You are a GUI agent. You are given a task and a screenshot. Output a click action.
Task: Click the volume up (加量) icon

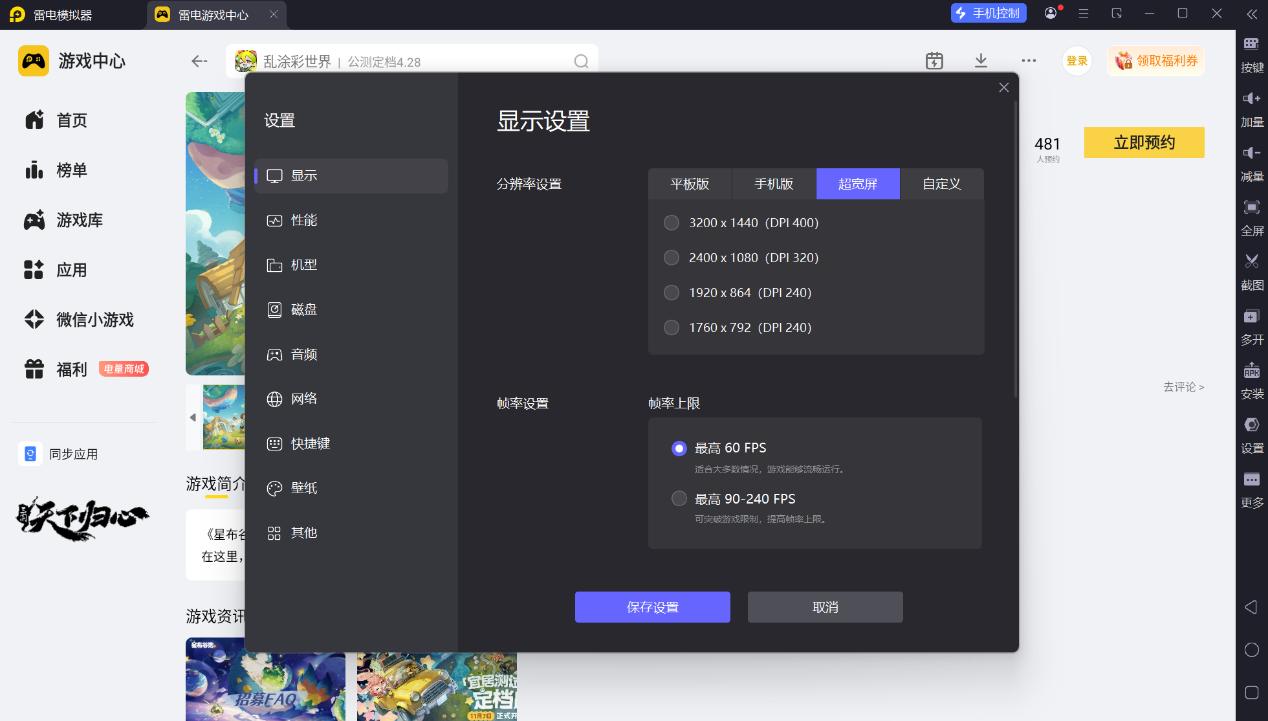(x=1251, y=99)
